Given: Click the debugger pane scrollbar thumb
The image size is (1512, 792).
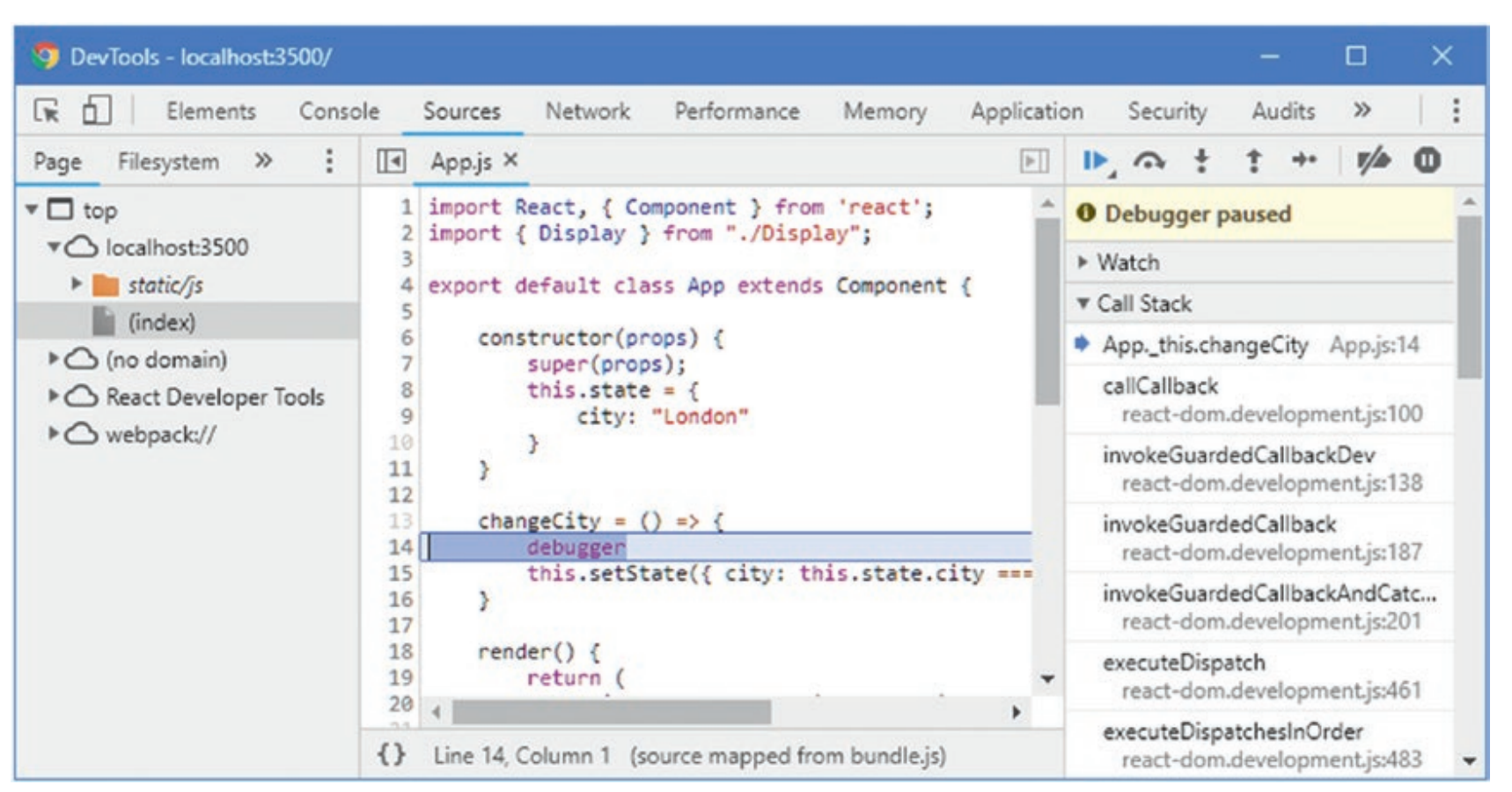Looking at the screenshot, I should [x=1468, y=297].
